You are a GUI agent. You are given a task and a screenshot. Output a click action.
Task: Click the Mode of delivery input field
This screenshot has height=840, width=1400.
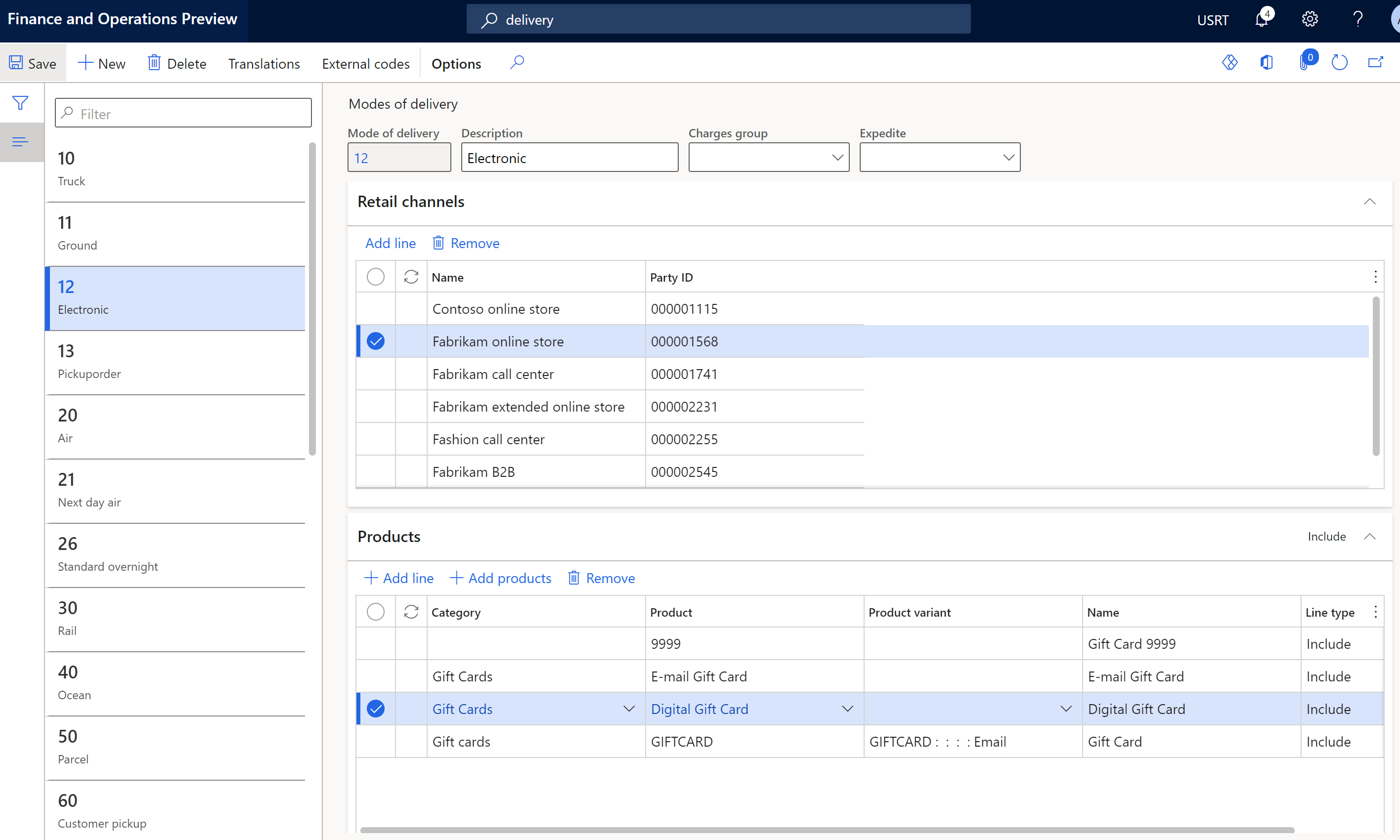pos(399,157)
